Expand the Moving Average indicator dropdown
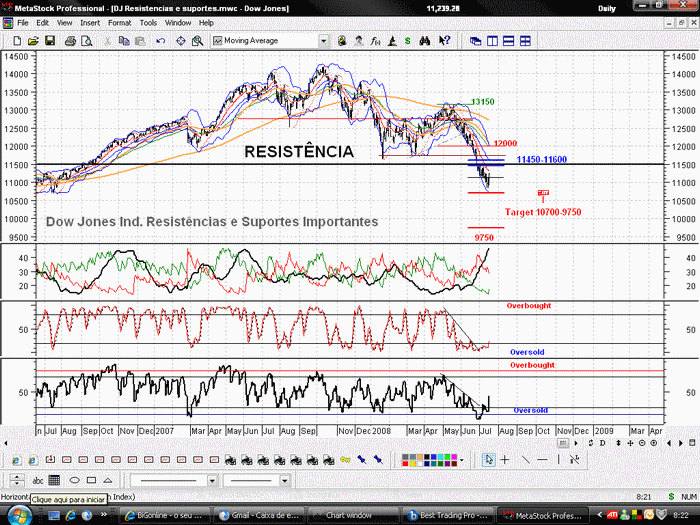Screen dimensions: 700x525 point(324,41)
